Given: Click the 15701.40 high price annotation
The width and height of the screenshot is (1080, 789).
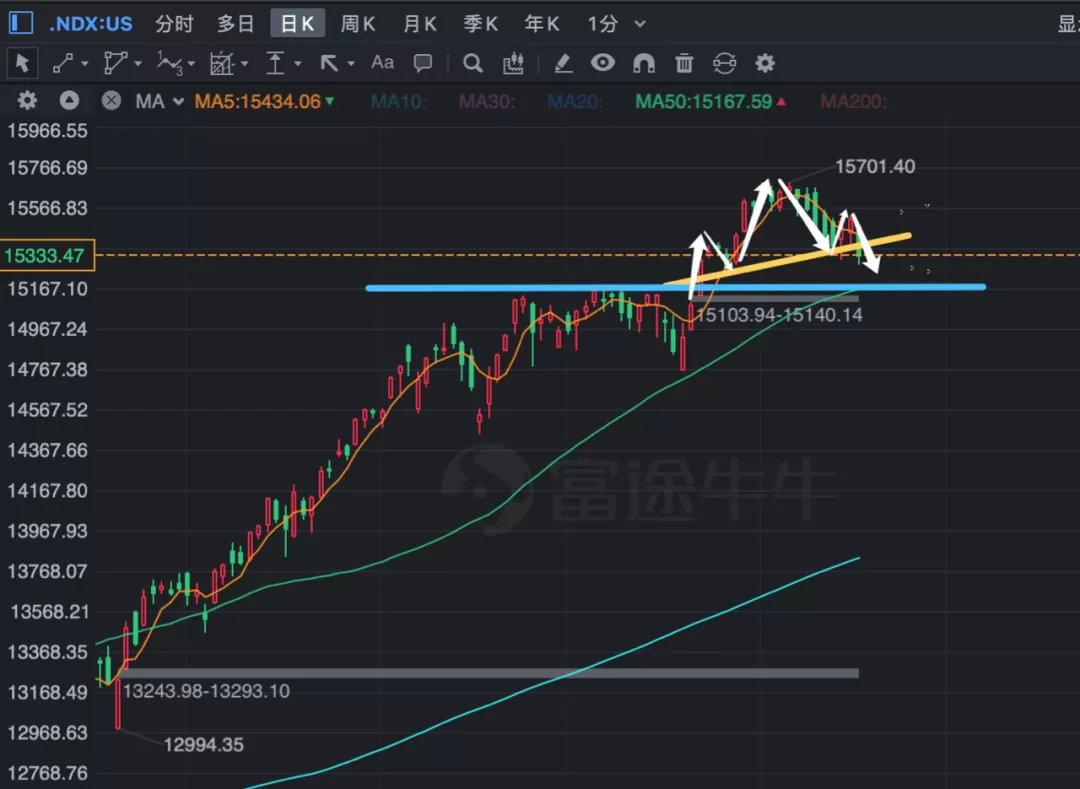Looking at the screenshot, I should point(875,167).
